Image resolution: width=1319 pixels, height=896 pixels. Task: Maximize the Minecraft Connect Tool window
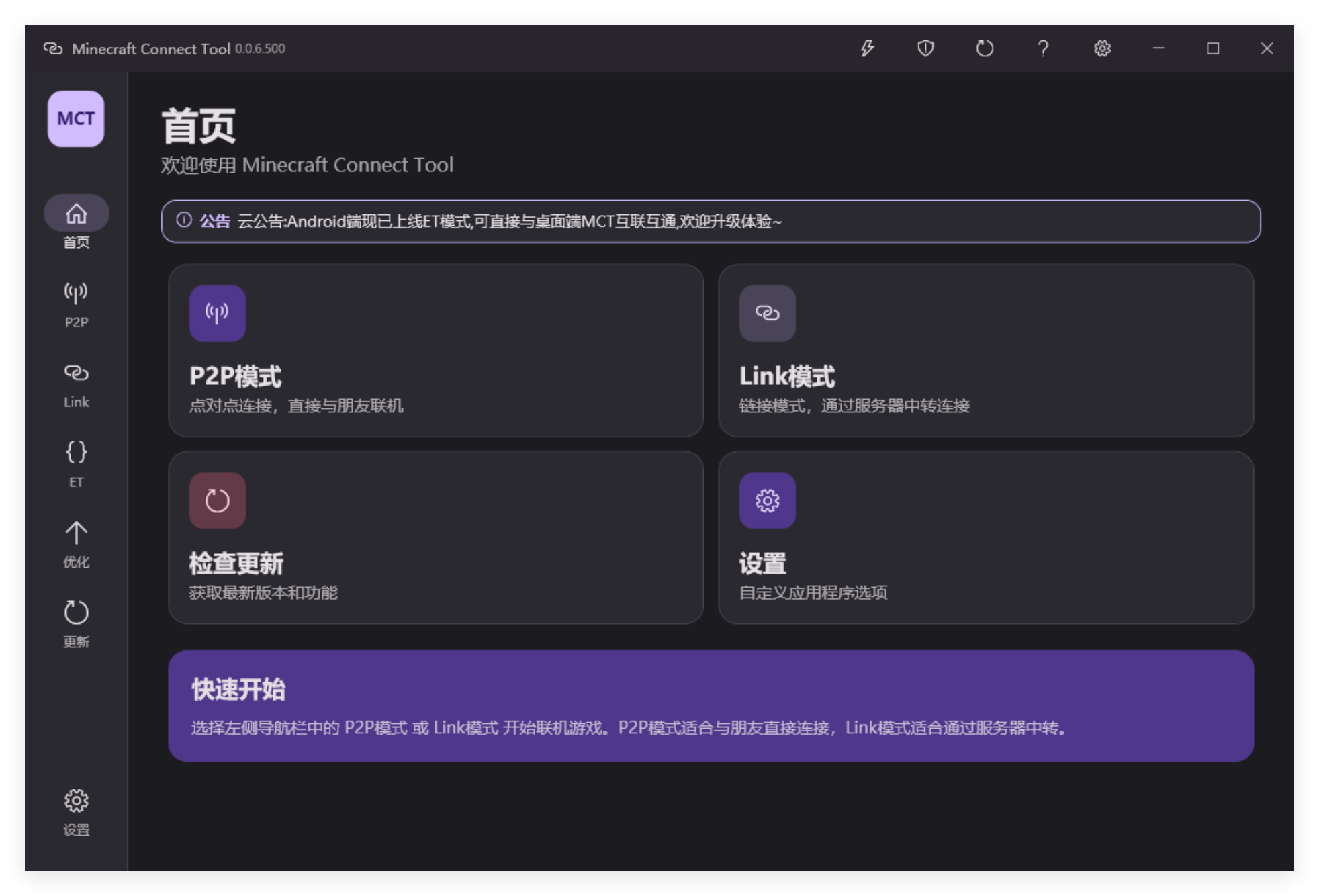click(1213, 48)
